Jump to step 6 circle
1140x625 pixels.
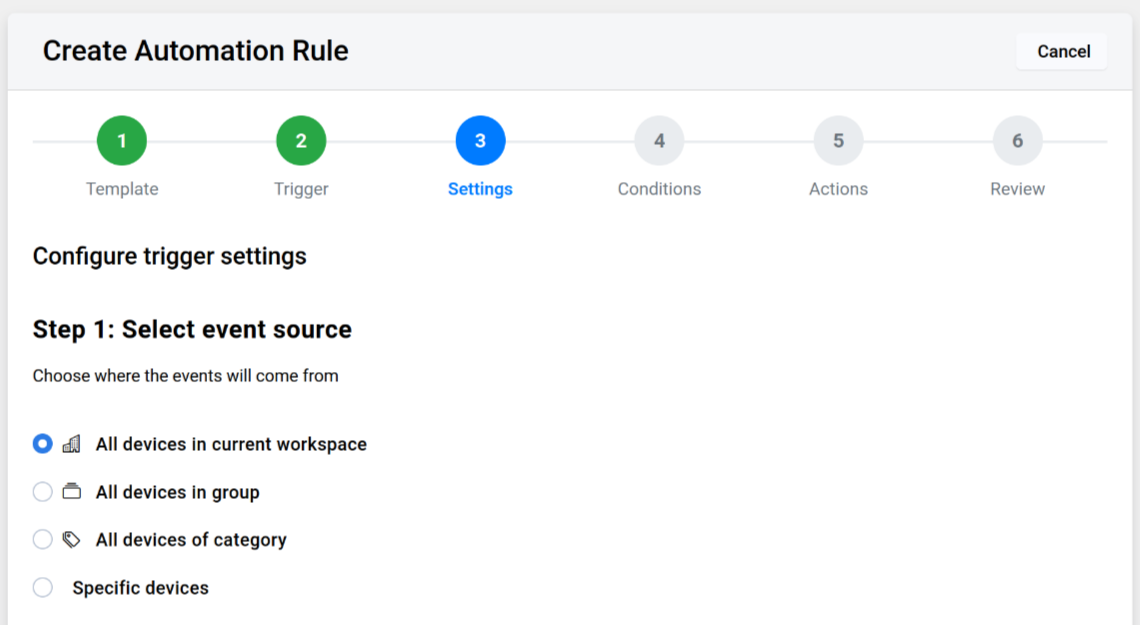pos(1017,141)
